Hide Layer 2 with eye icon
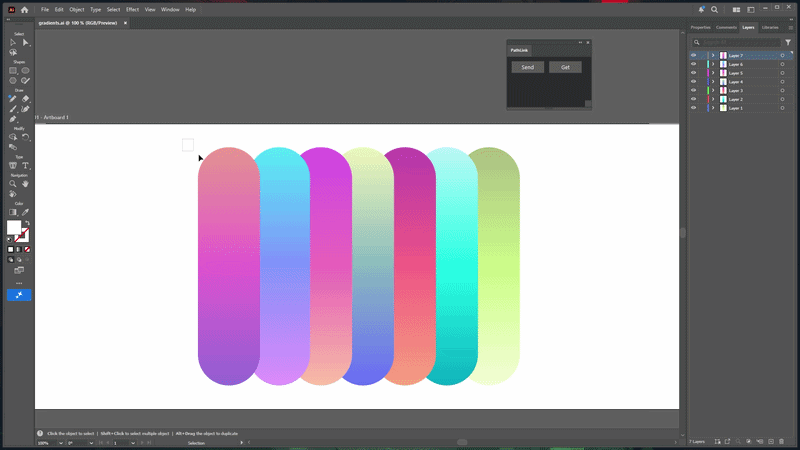 click(x=693, y=99)
